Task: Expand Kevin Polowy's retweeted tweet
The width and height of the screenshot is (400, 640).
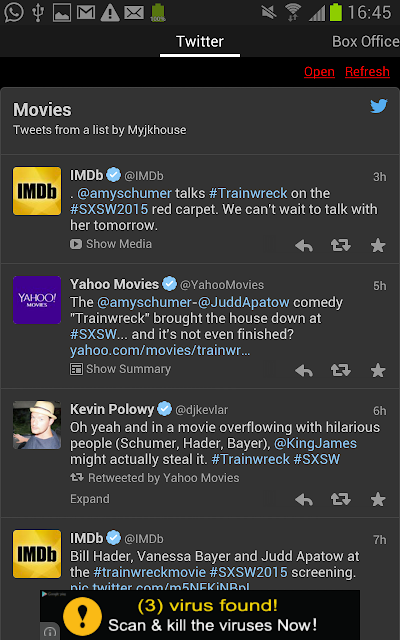Action: point(90,499)
